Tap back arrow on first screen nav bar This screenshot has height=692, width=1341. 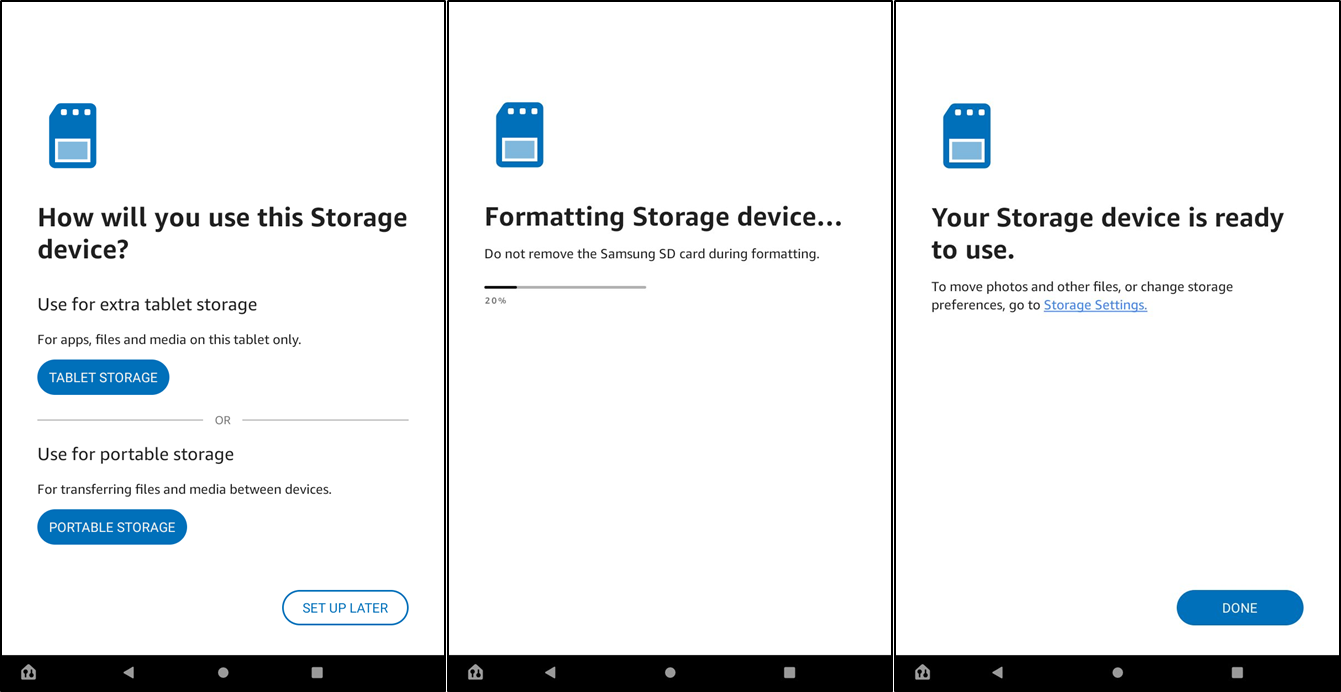[128, 672]
